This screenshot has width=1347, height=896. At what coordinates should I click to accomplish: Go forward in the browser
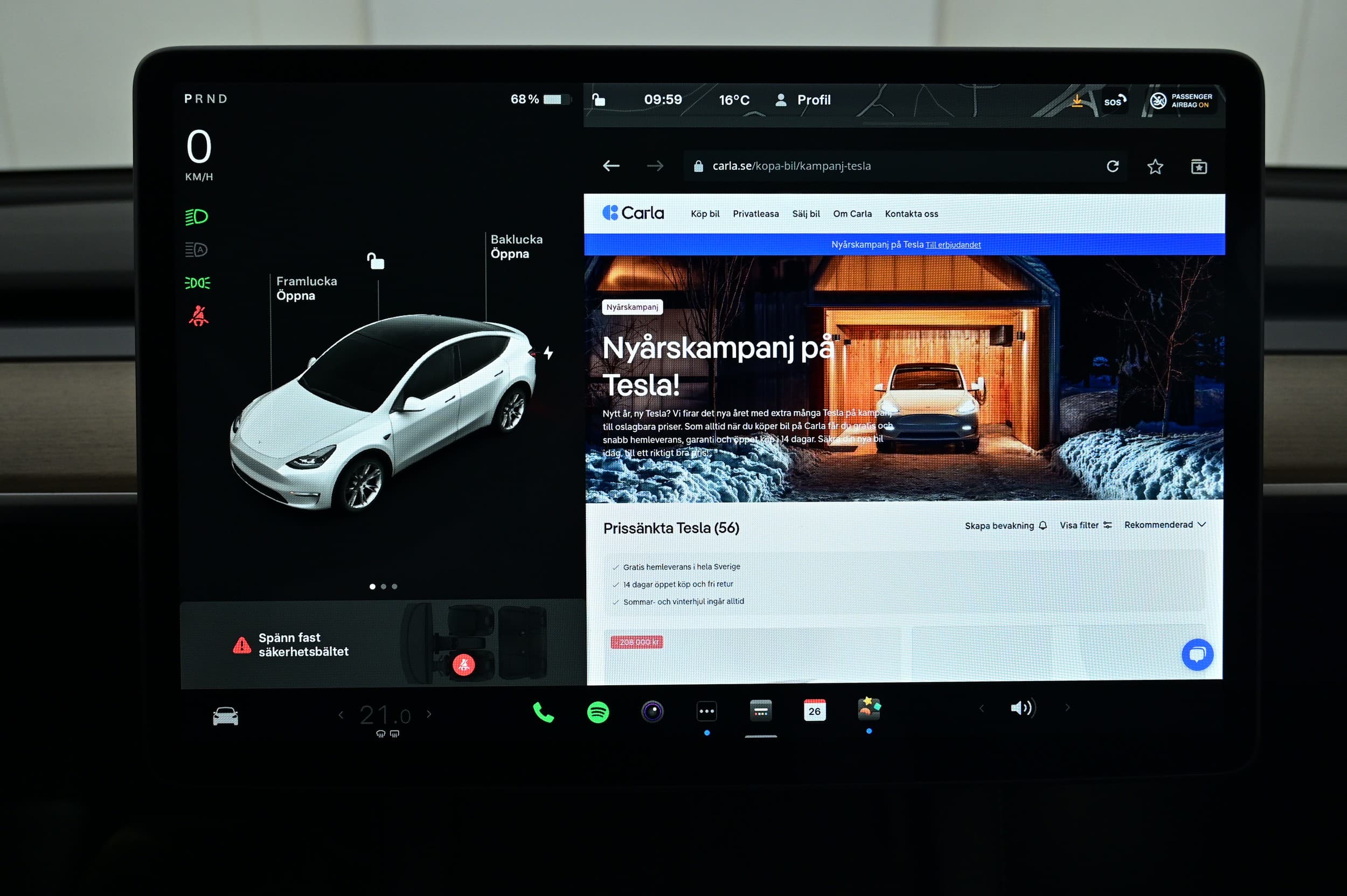[x=655, y=166]
